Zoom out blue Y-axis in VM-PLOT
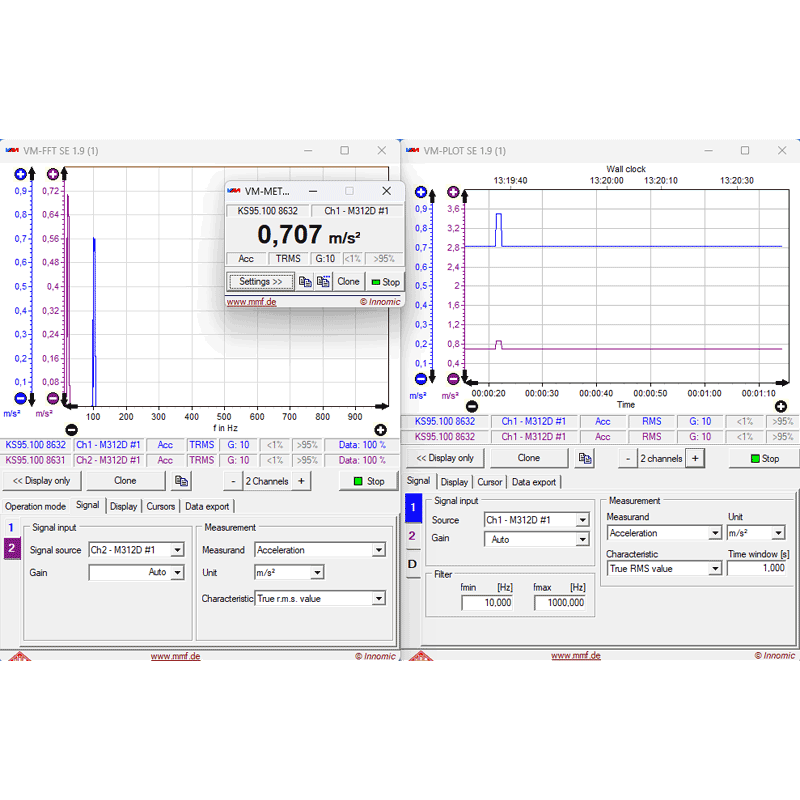 pyautogui.click(x=420, y=379)
